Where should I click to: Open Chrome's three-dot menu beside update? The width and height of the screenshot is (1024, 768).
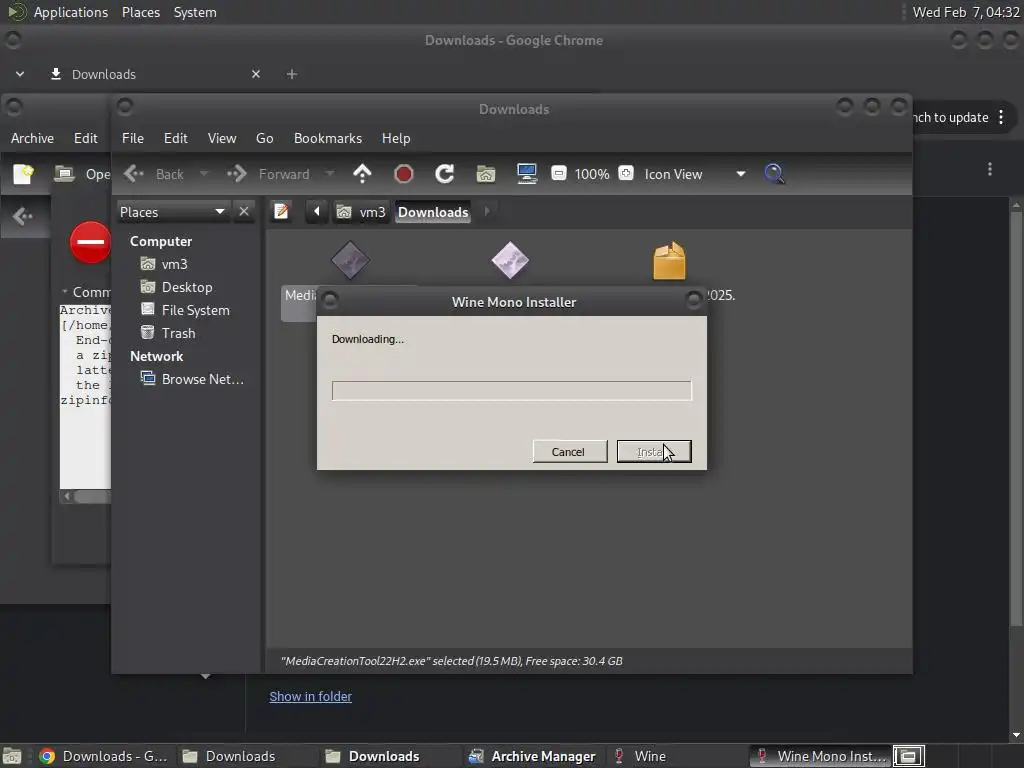pos(1001,118)
